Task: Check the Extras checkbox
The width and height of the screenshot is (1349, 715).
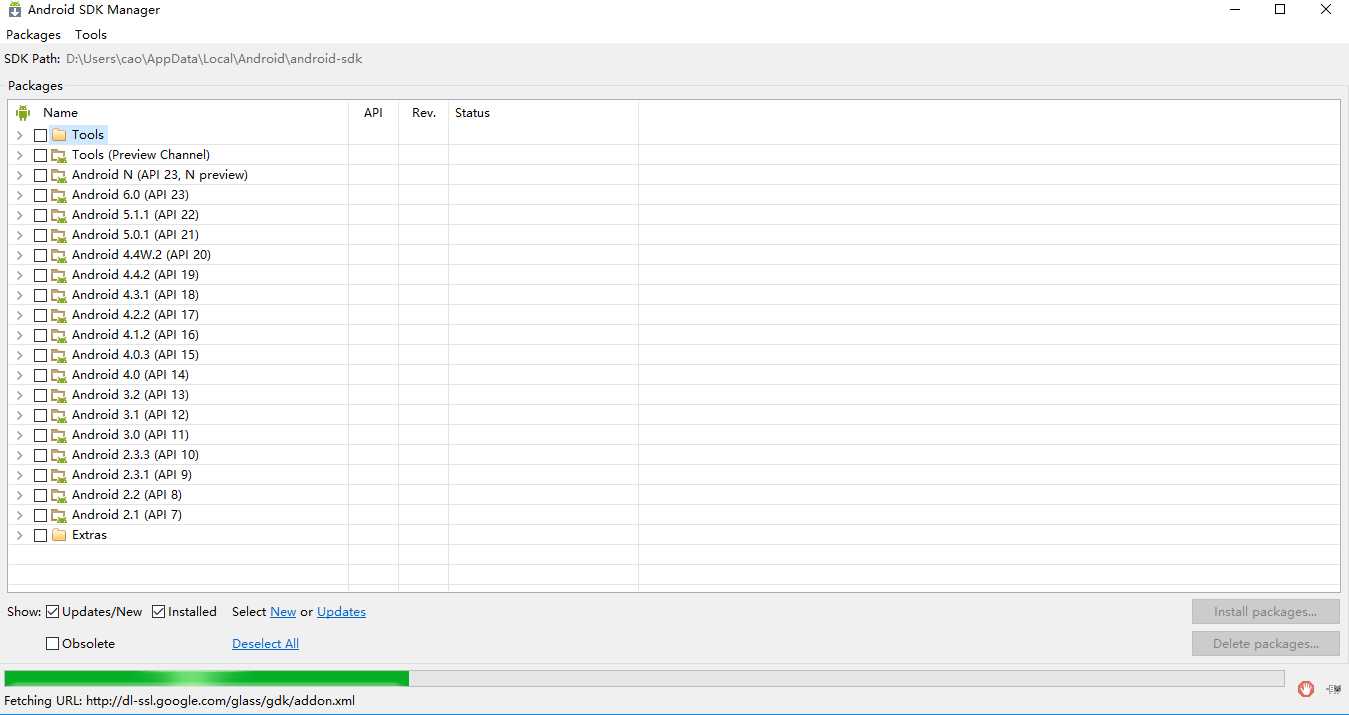Action: click(40, 535)
